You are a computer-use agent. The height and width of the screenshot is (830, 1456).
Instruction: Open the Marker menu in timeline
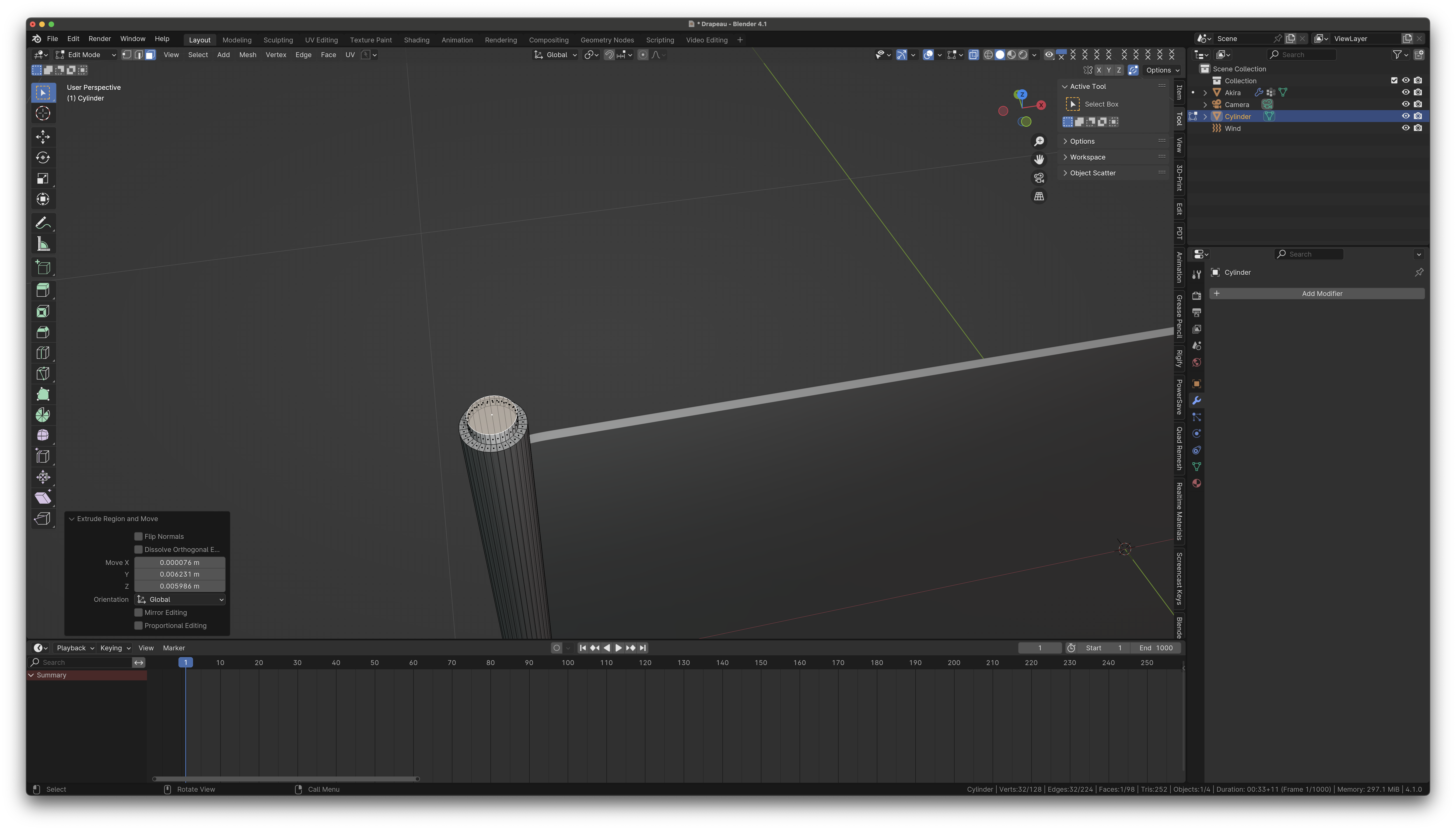174,648
